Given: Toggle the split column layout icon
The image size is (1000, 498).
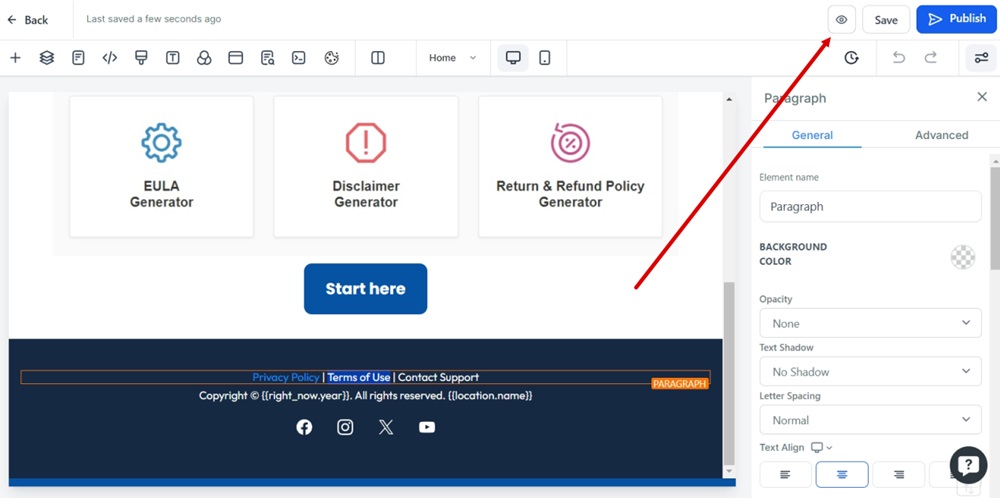Looking at the screenshot, I should pos(378,58).
